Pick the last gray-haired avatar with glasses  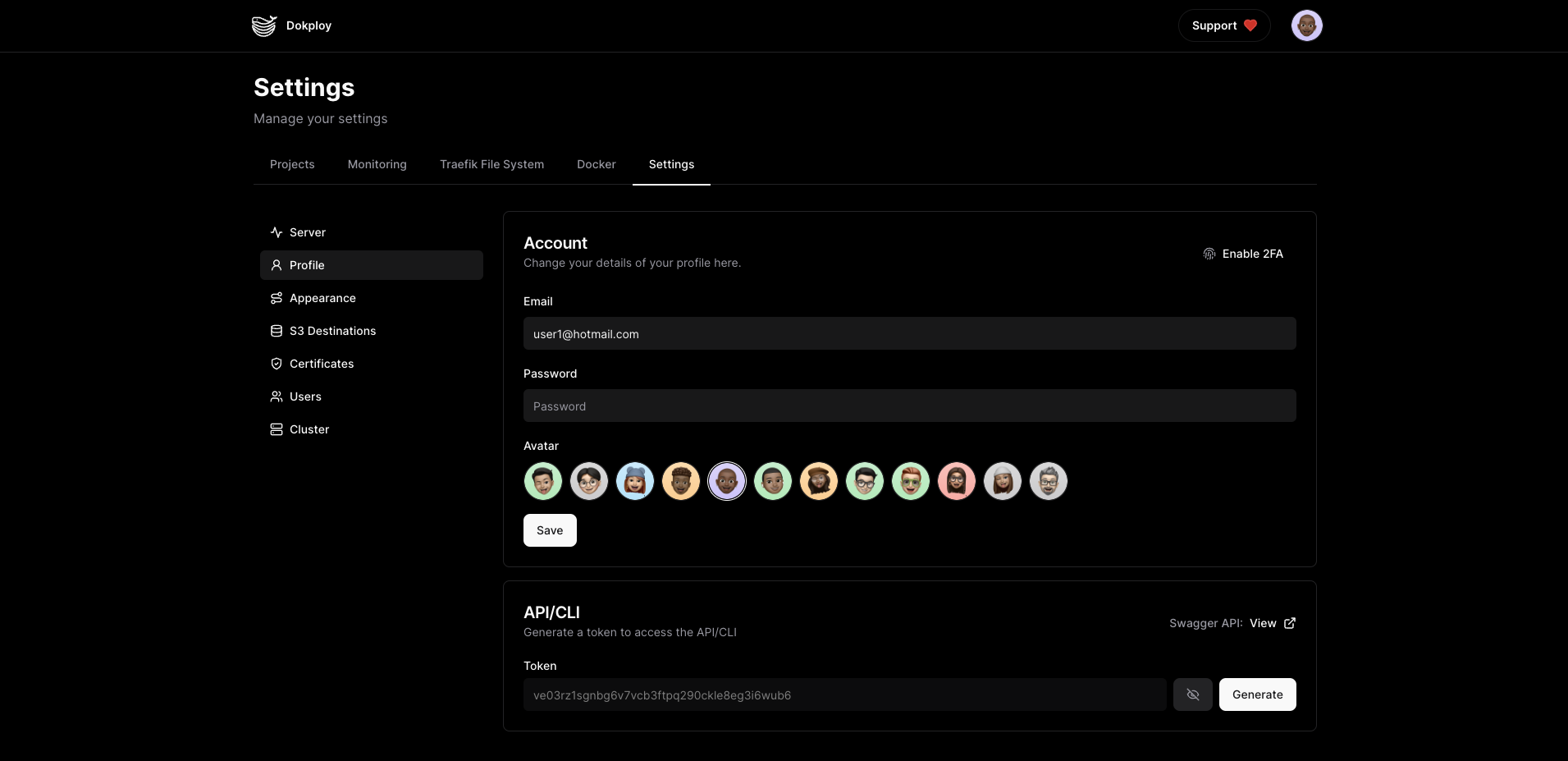click(x=1049, y=481)
